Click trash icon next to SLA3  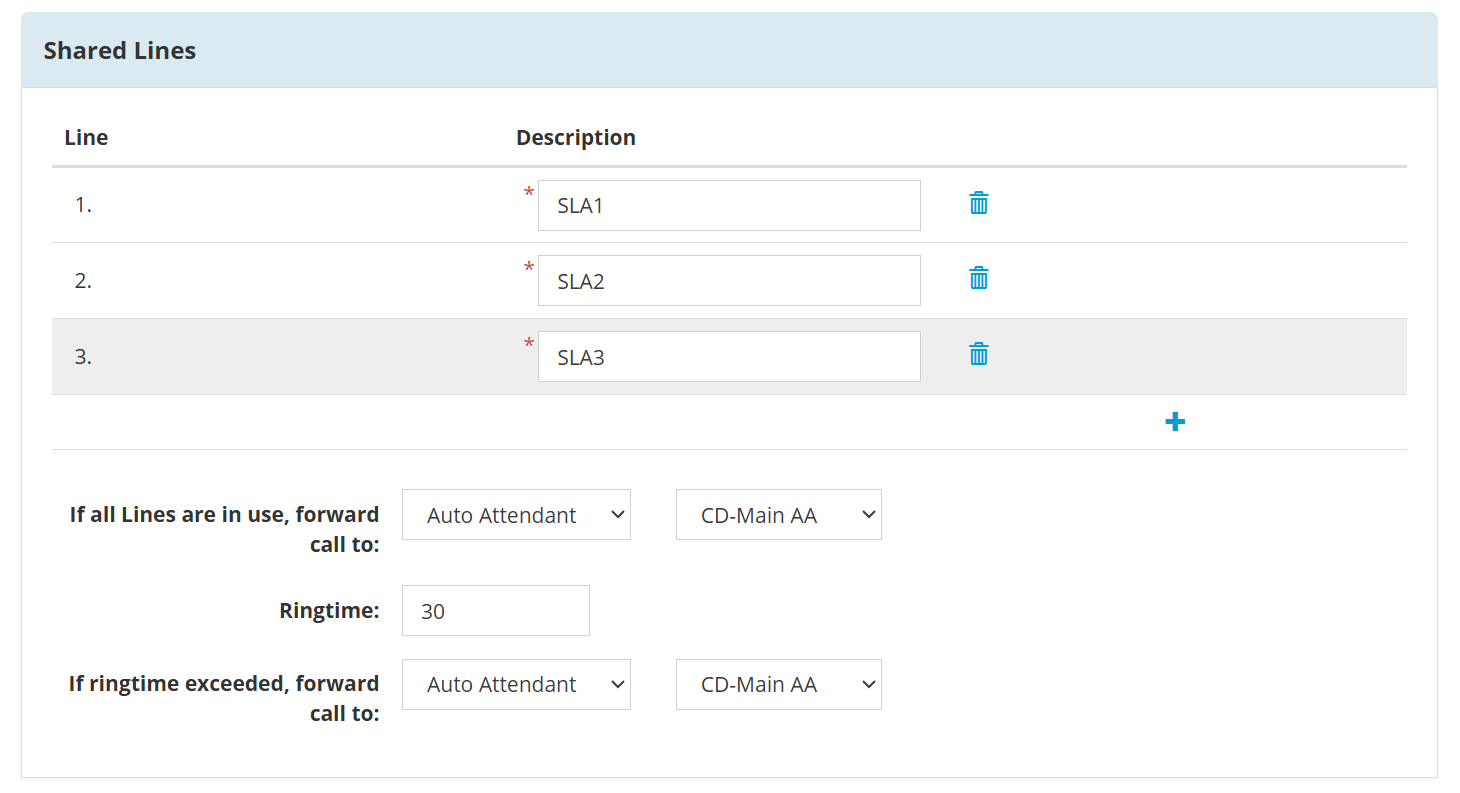[979, 355]
